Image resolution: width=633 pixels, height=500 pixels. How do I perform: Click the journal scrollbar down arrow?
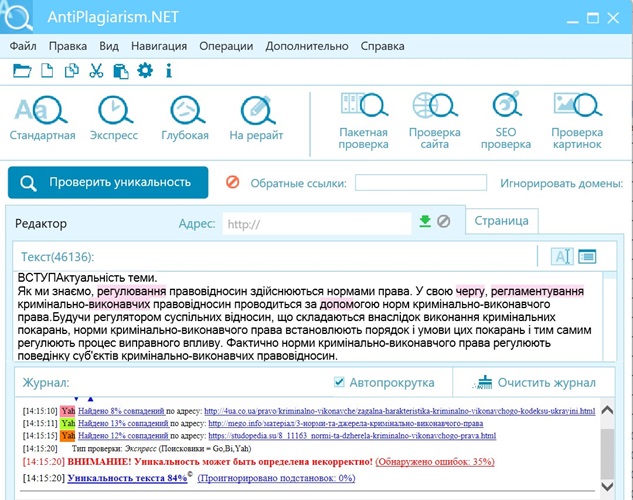607,486
